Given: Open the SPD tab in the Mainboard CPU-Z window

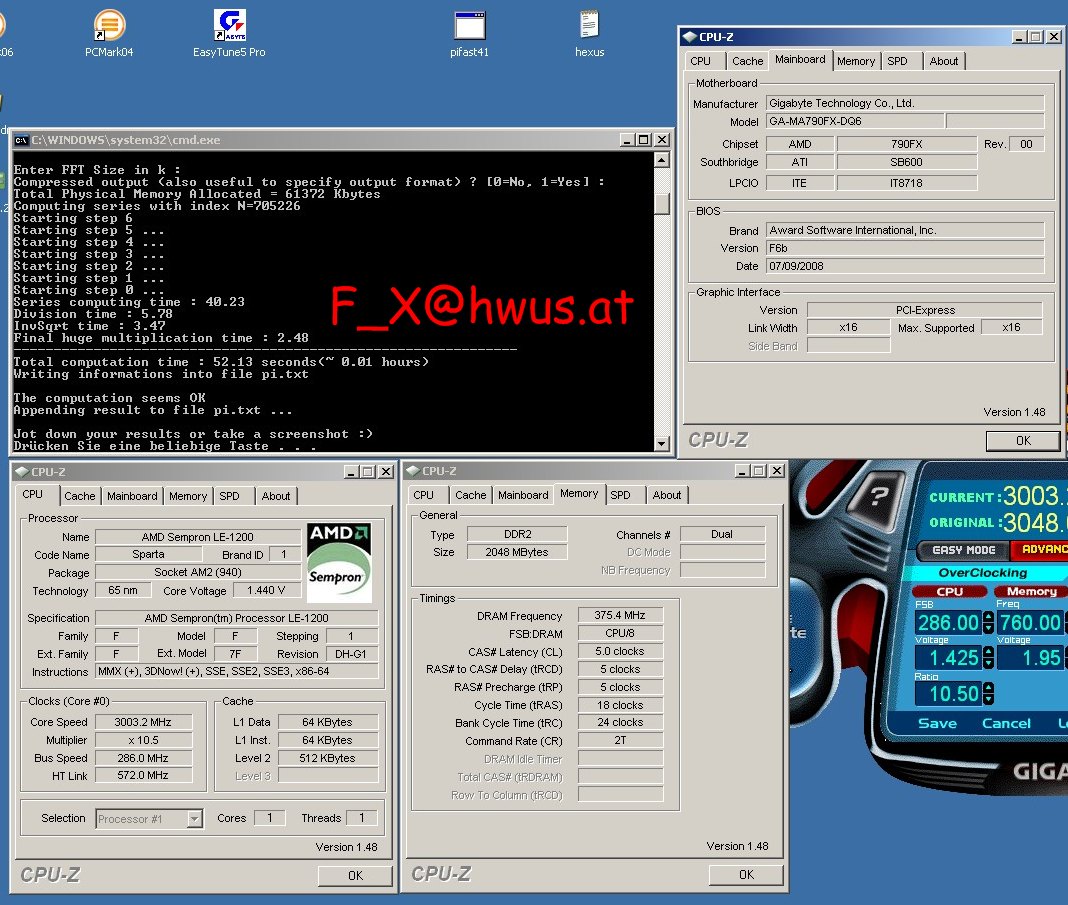Looking at the screenshot, I should click(x=897, y=61).
